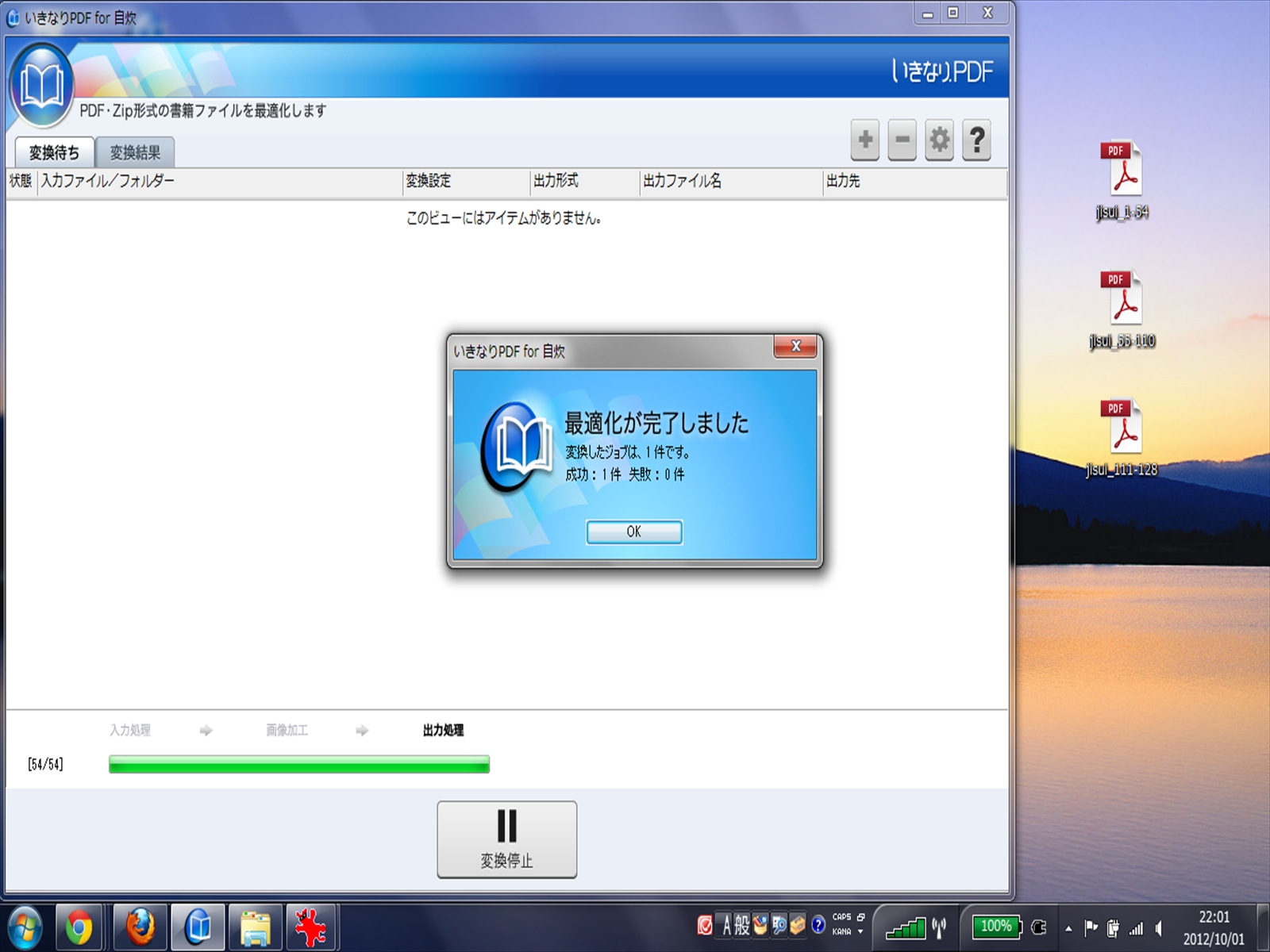
Task: Click the PDF・Zip形式の書籍ファイルを最適化します subtitle
Action: [x=202, y=110]
